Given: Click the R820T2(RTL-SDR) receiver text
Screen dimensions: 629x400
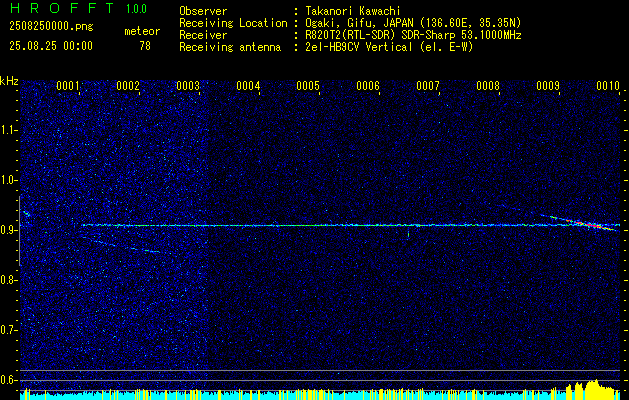Looking at the screenshot, I should 413,35.
